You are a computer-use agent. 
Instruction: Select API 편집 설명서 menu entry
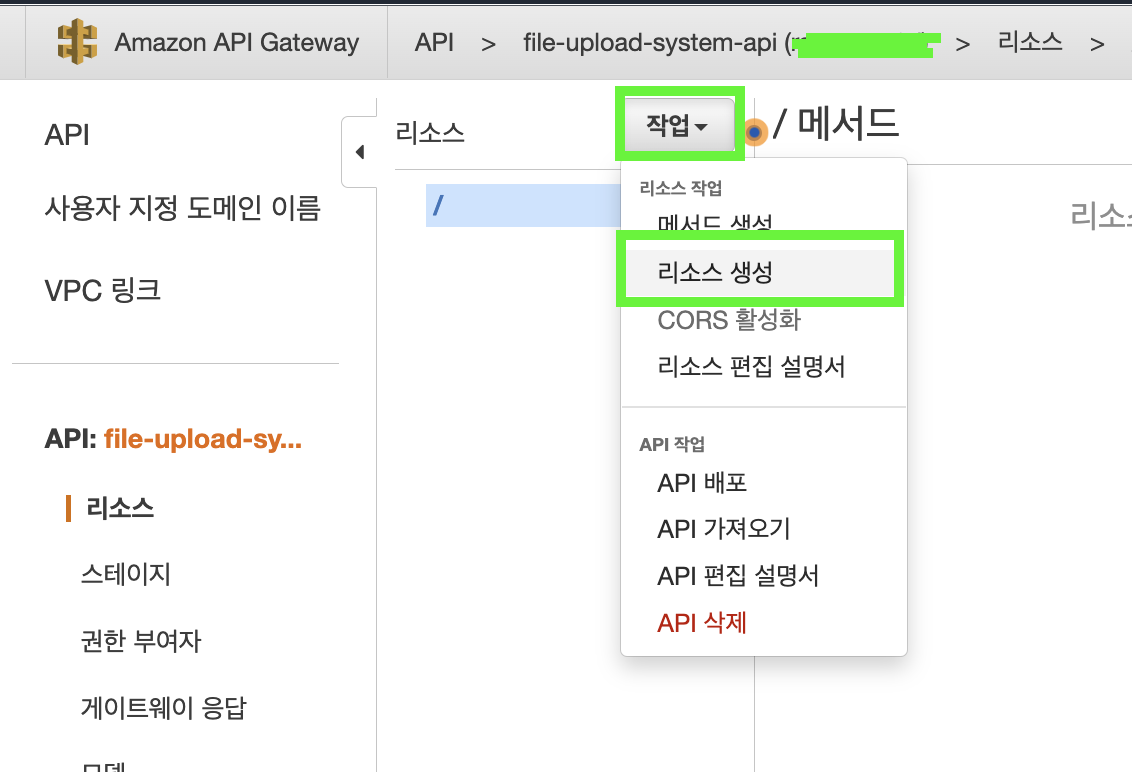(738, 576)
